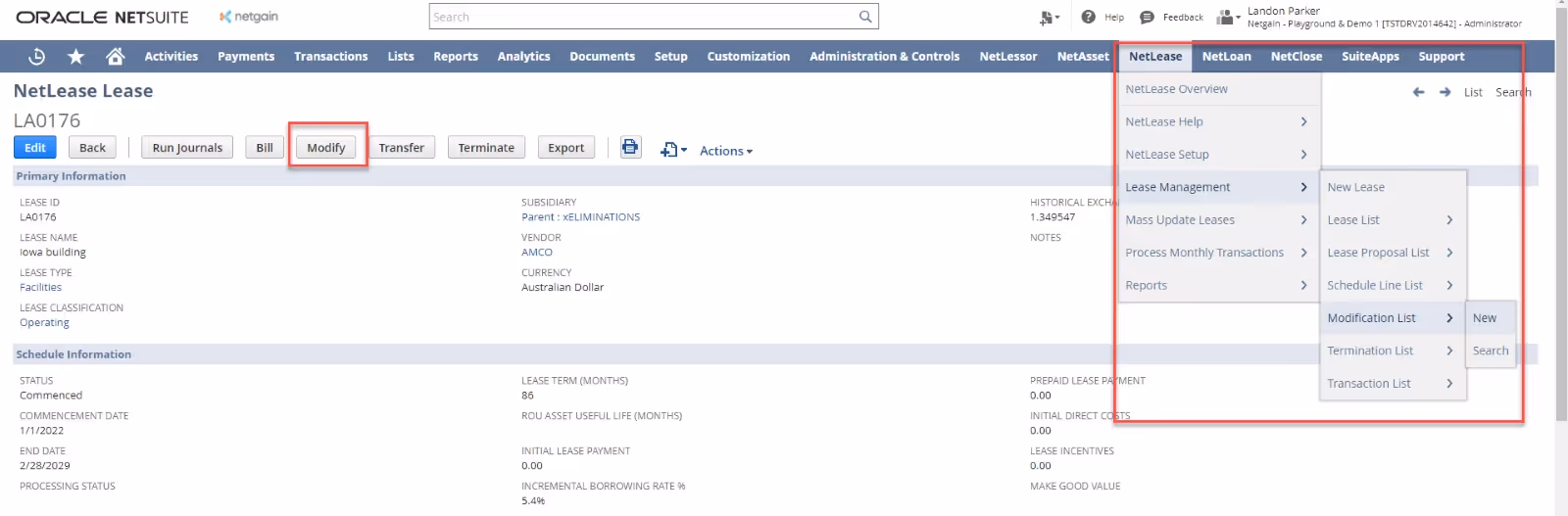Open the Analytics menu

pos(523,57)
